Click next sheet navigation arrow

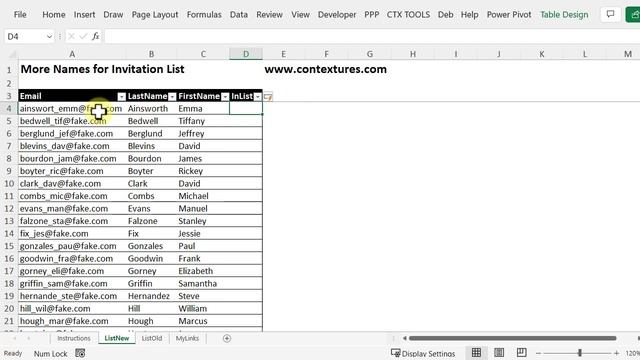[29, 338]
